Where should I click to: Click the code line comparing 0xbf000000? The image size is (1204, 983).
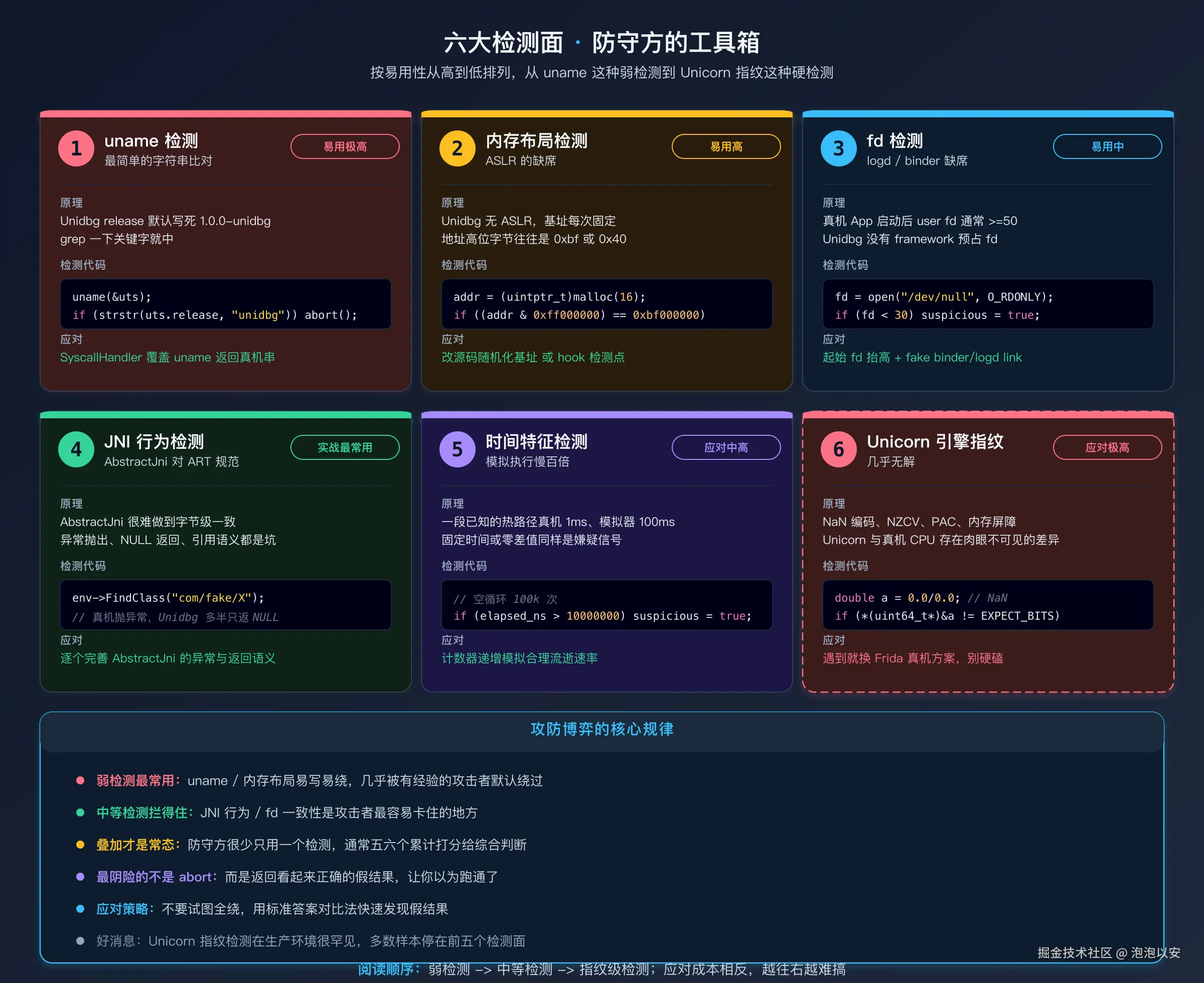(x=579, y=315)
